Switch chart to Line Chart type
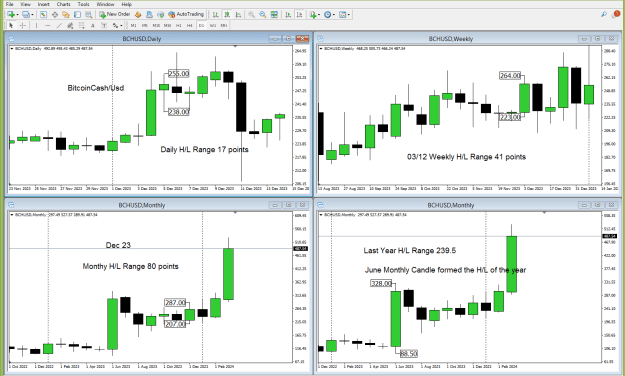Screen dimensions: 625x376 click(238, 14)
